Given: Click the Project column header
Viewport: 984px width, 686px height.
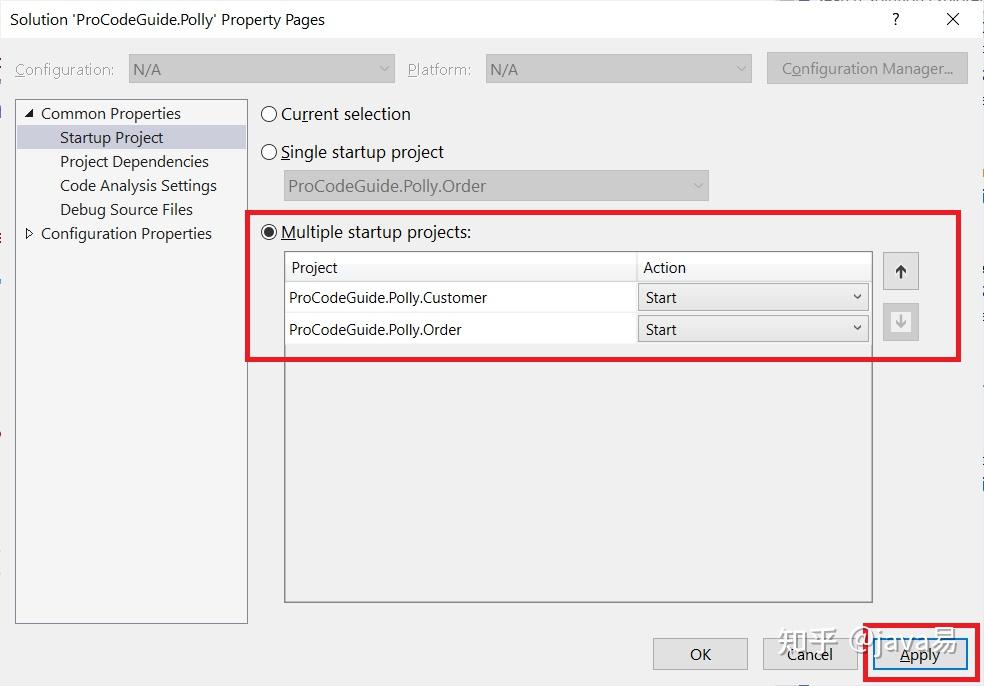Looking at the screenshot, I should tap(461, 267).
